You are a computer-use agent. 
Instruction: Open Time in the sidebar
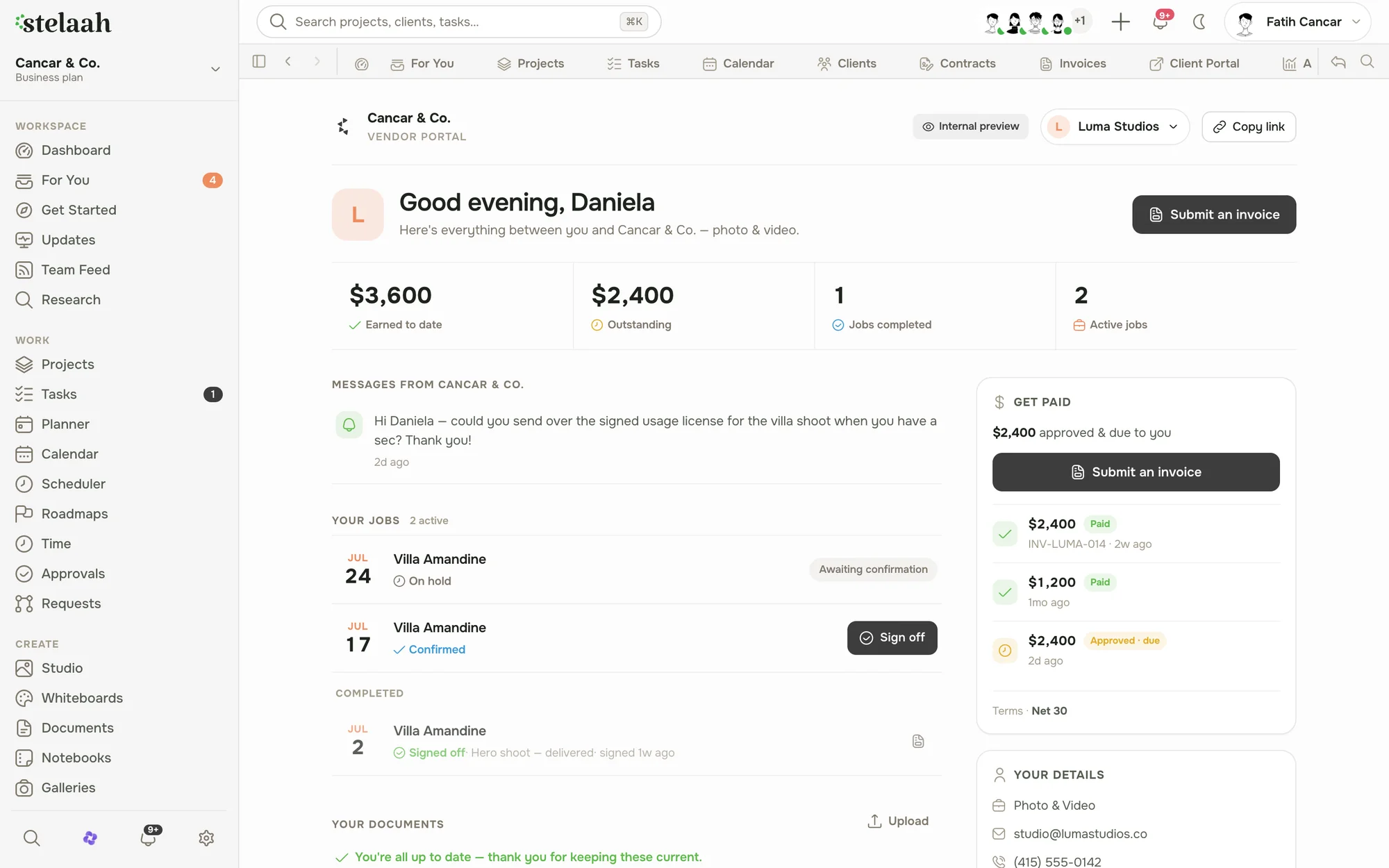point(119,543)
